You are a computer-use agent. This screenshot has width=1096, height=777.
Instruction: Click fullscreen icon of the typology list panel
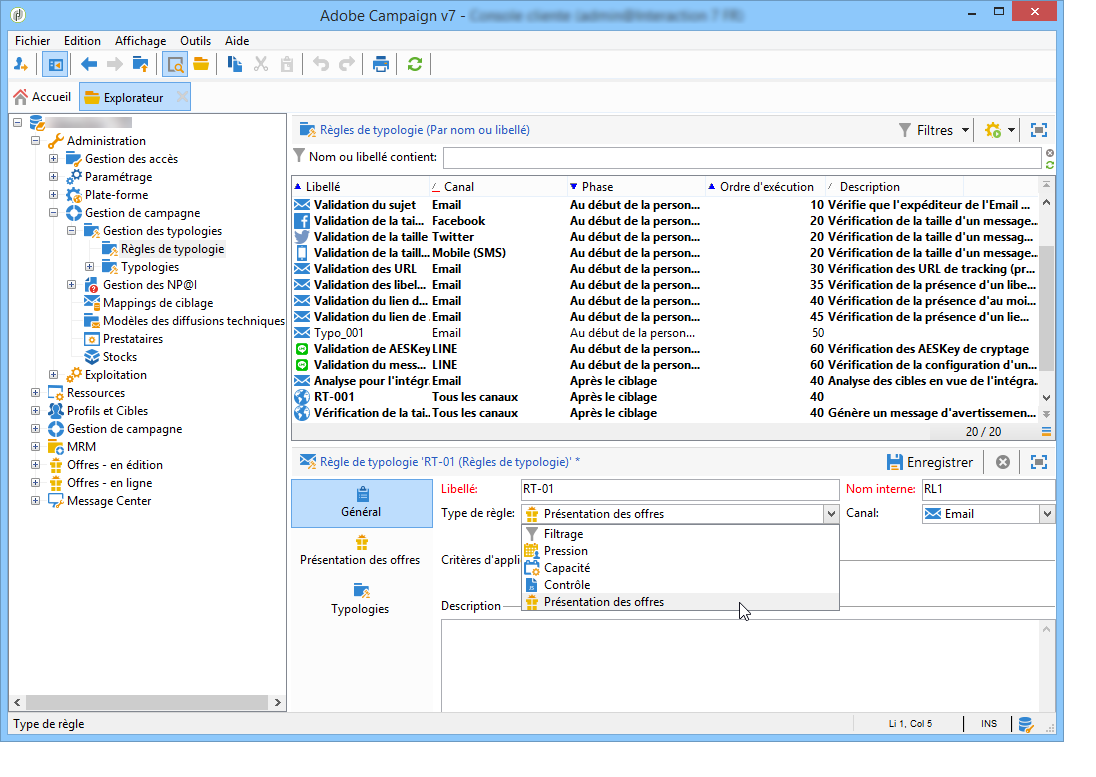pos(1039,130)
